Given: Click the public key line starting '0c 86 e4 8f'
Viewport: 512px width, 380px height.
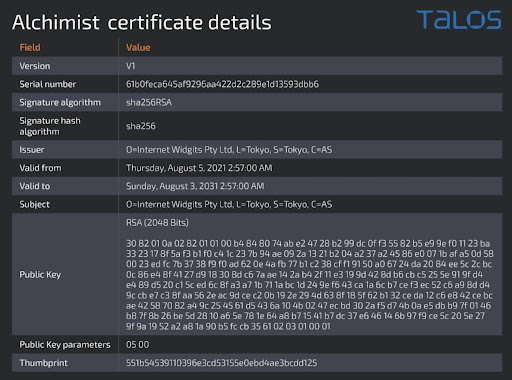Looking at the screenshot, I should pos(304,274).
